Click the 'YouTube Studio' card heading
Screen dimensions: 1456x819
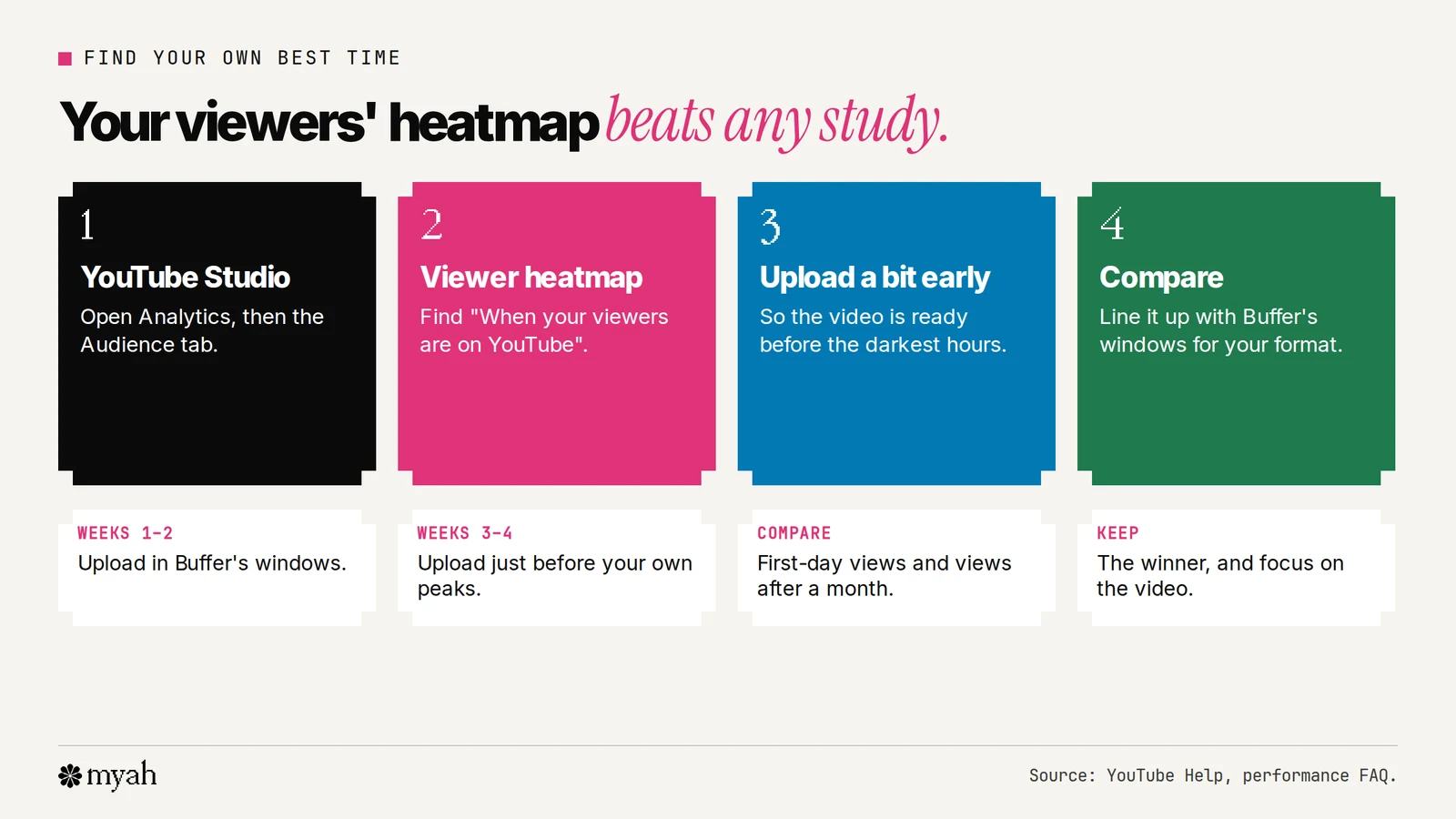(186, 277)
